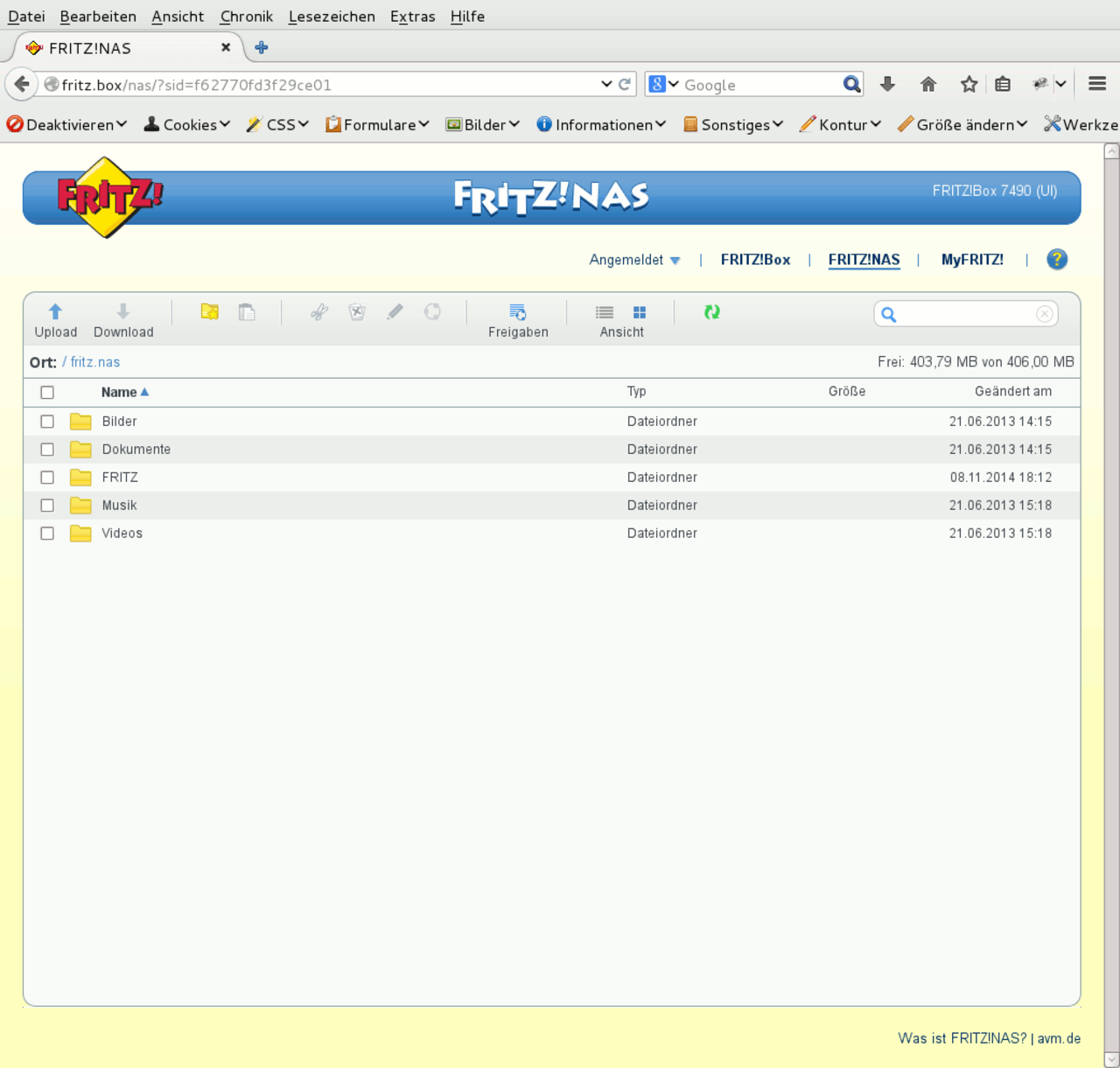The height and width of the screenshot is (1068, 1120).
Task: Click the browser back arrow button
Action: point(21,84)
